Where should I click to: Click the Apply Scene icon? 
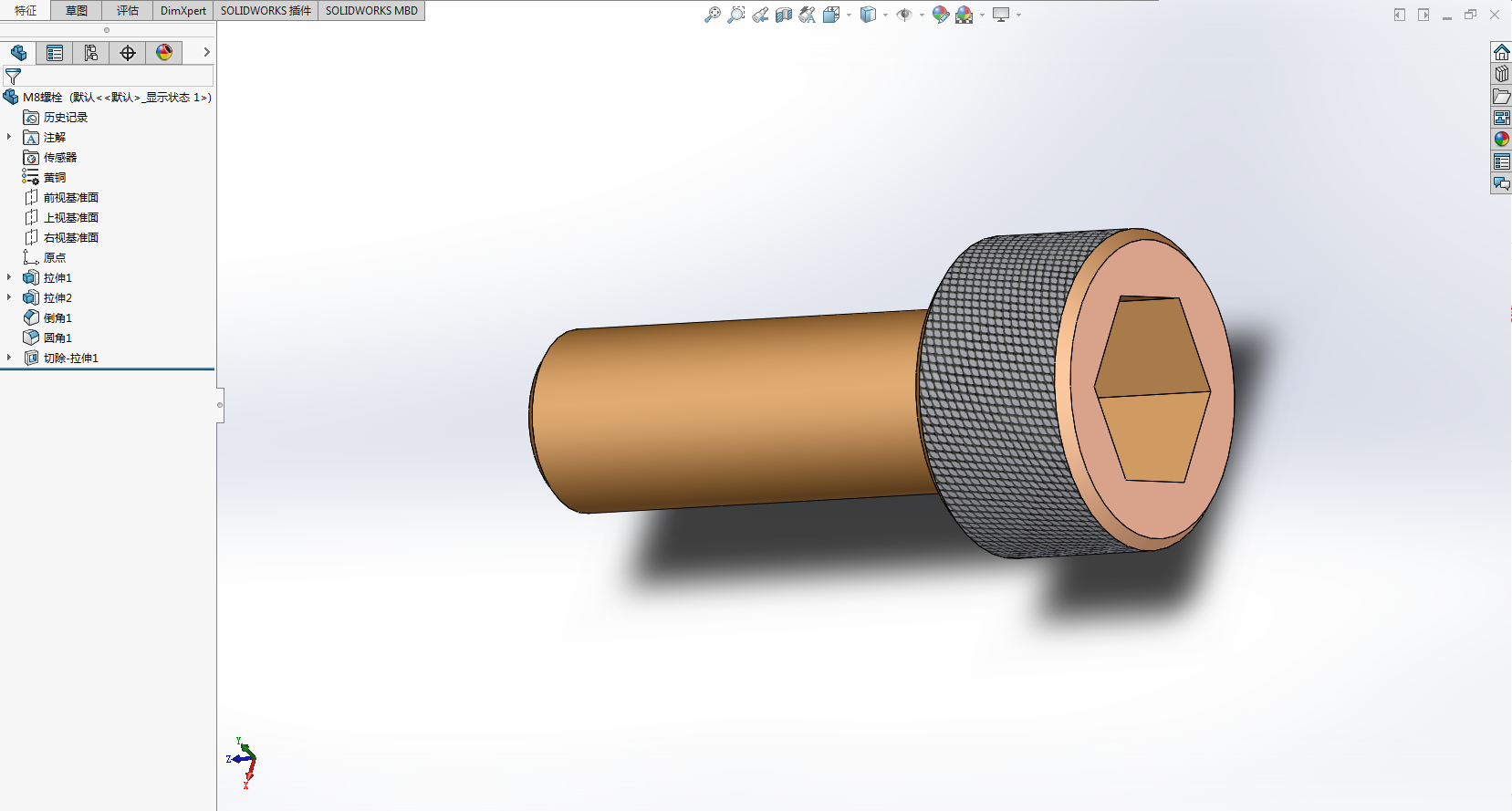coord(965,15)
